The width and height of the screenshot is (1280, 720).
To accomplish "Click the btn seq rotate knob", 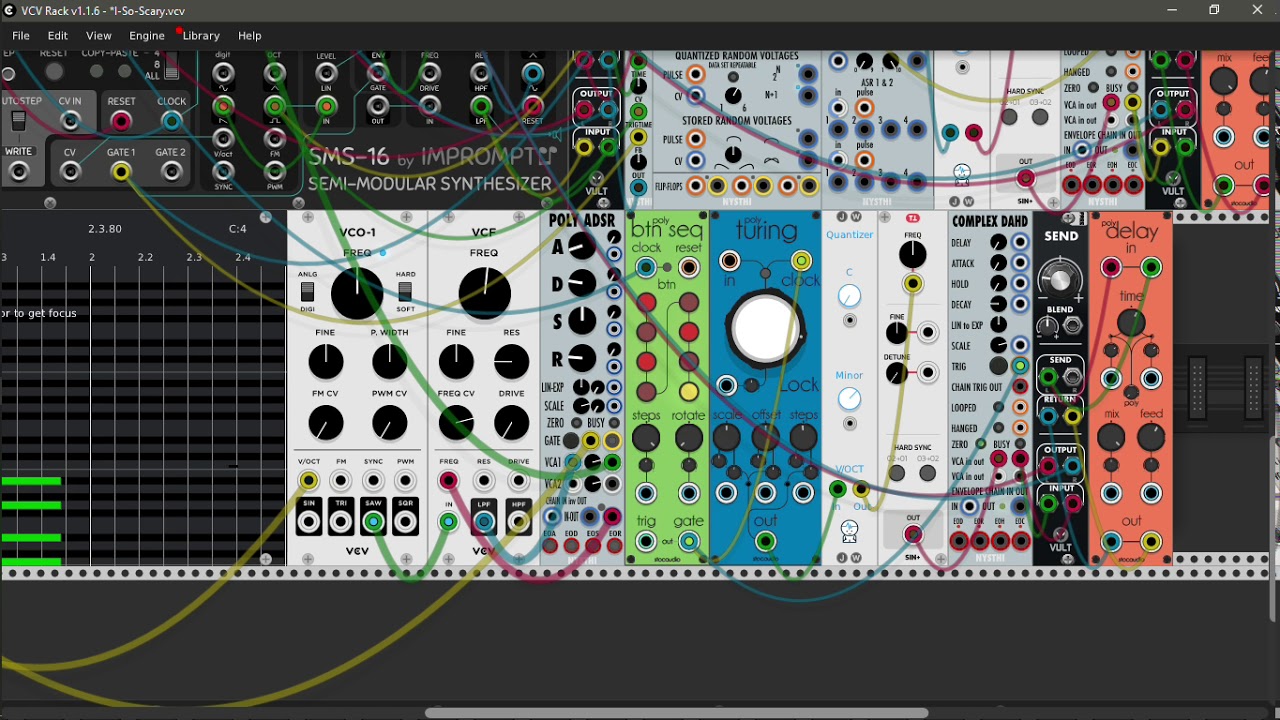I will point(689,438).
